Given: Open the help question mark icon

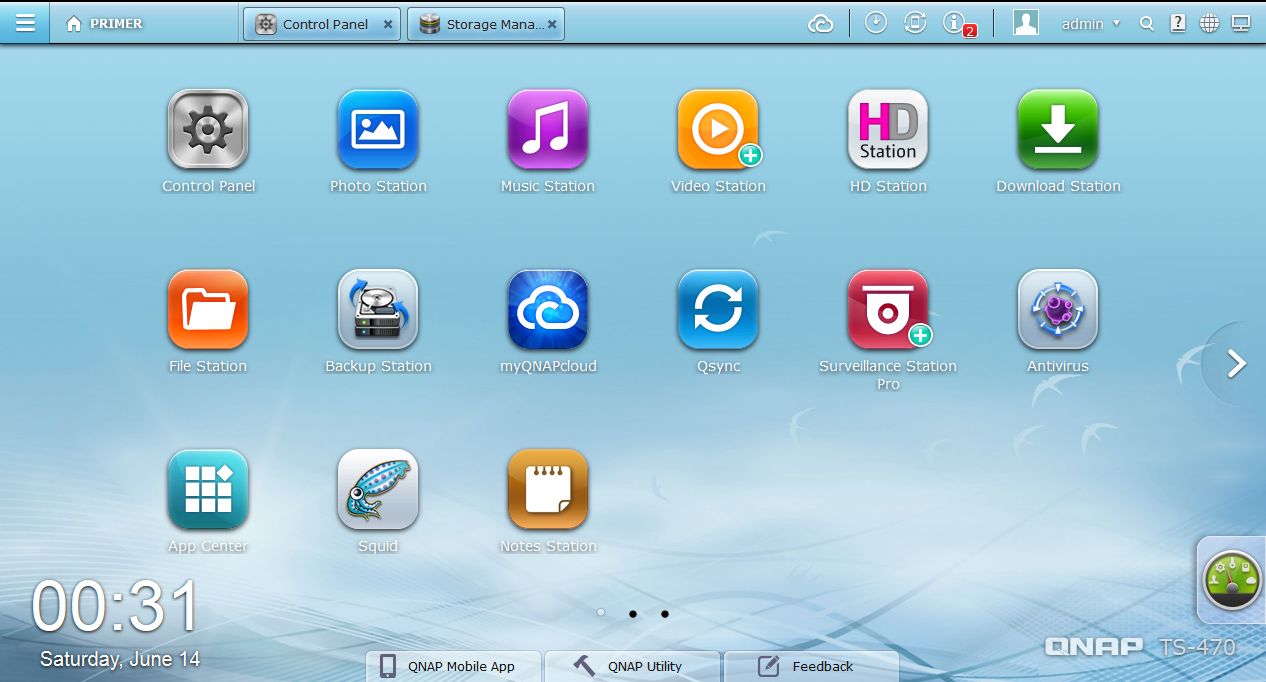Looking at the screenshot, I should (x=1178, y=23).
